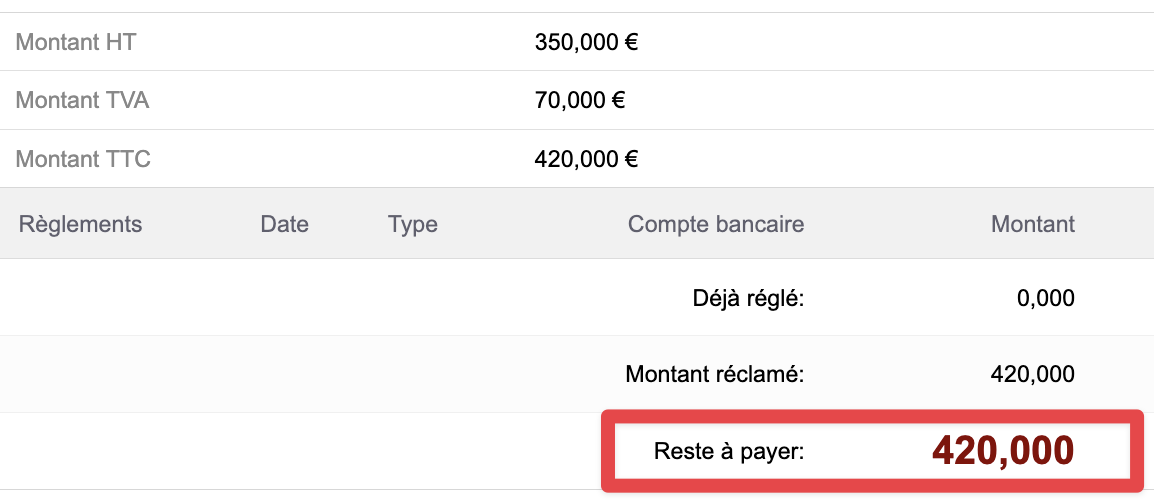Click the euro sign after 350,000

pyautogui.click(x=632, y=42)
